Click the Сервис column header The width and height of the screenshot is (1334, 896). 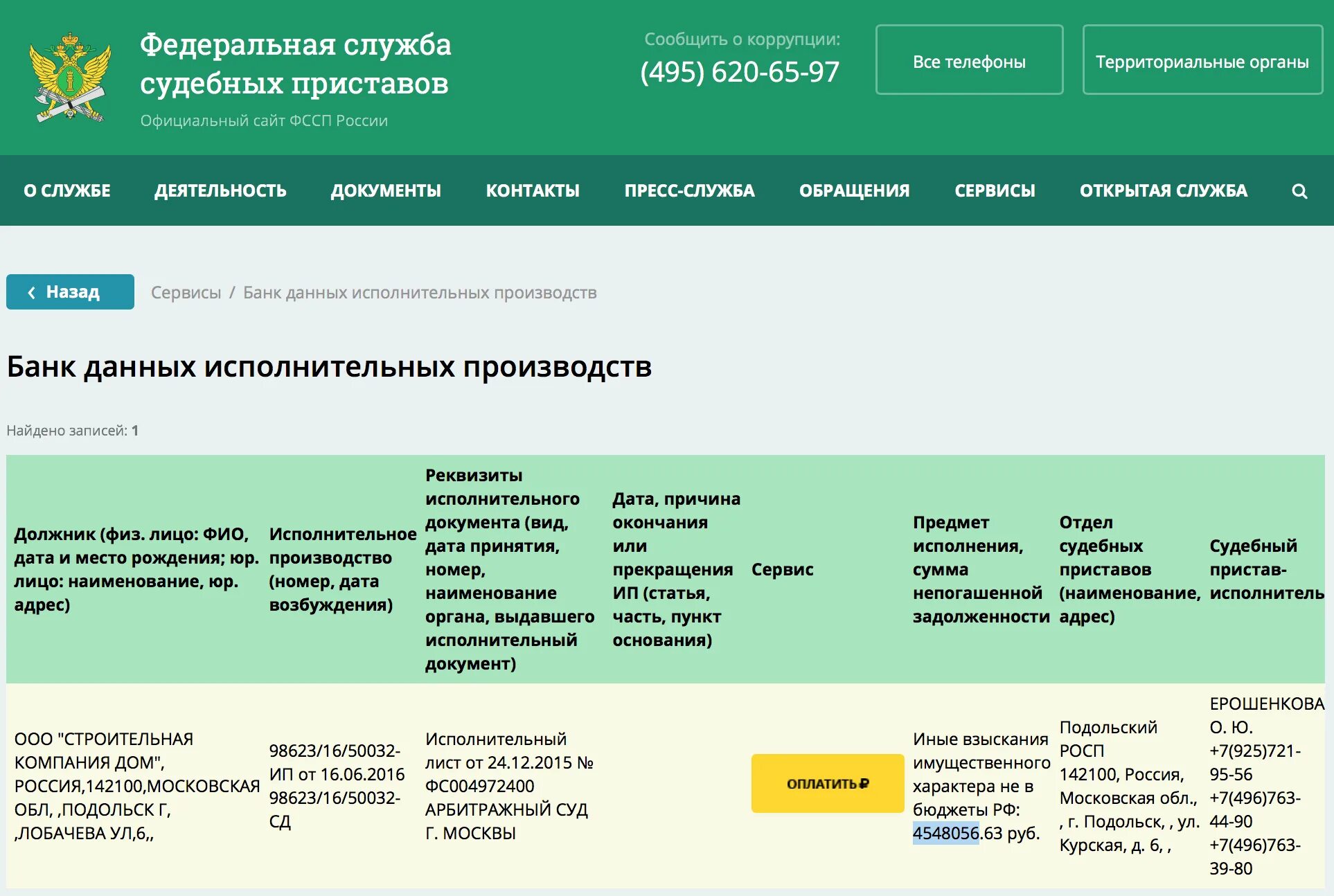coord(782,570)
